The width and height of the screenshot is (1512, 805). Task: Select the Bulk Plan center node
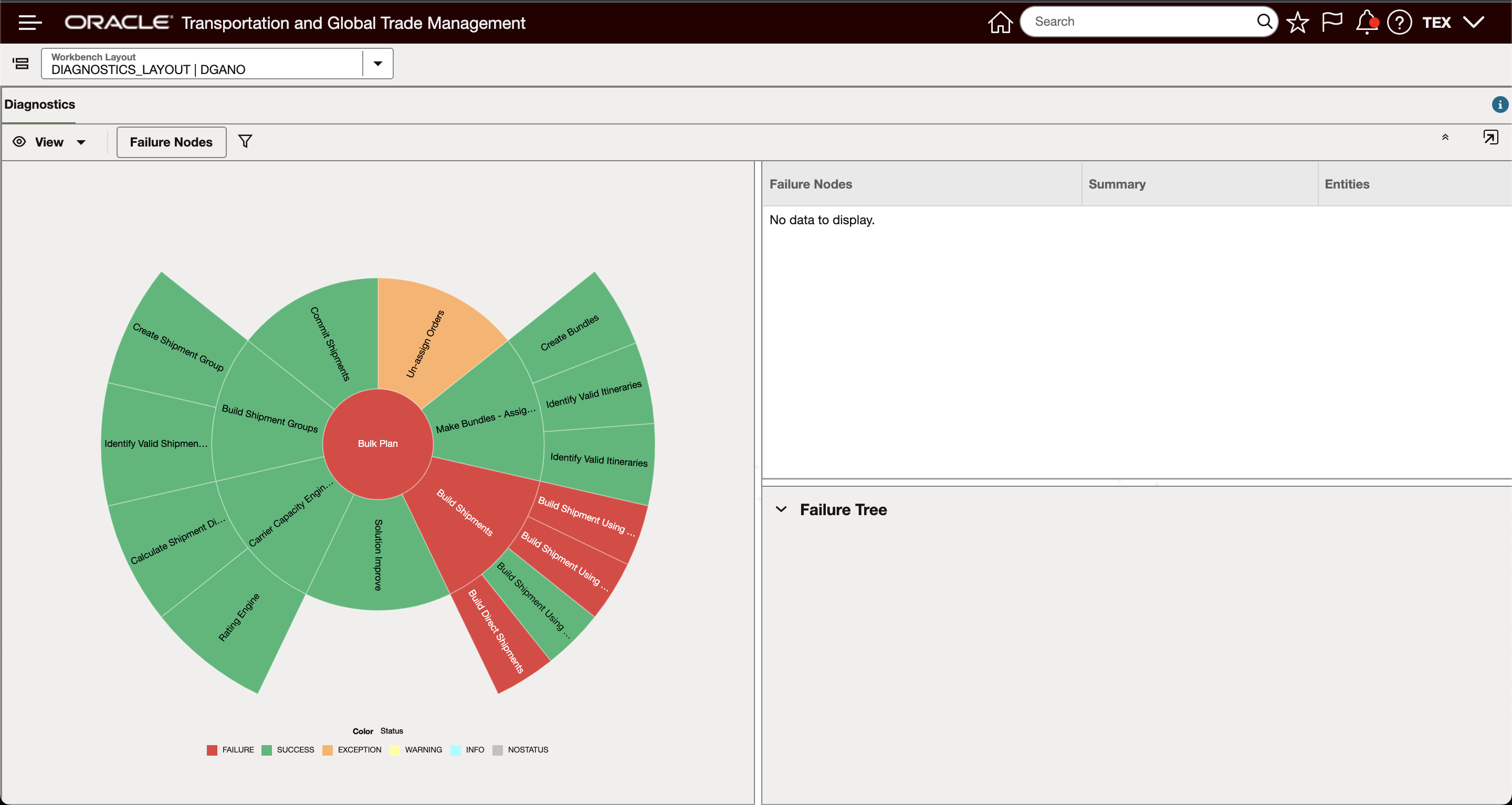[377, 443]
